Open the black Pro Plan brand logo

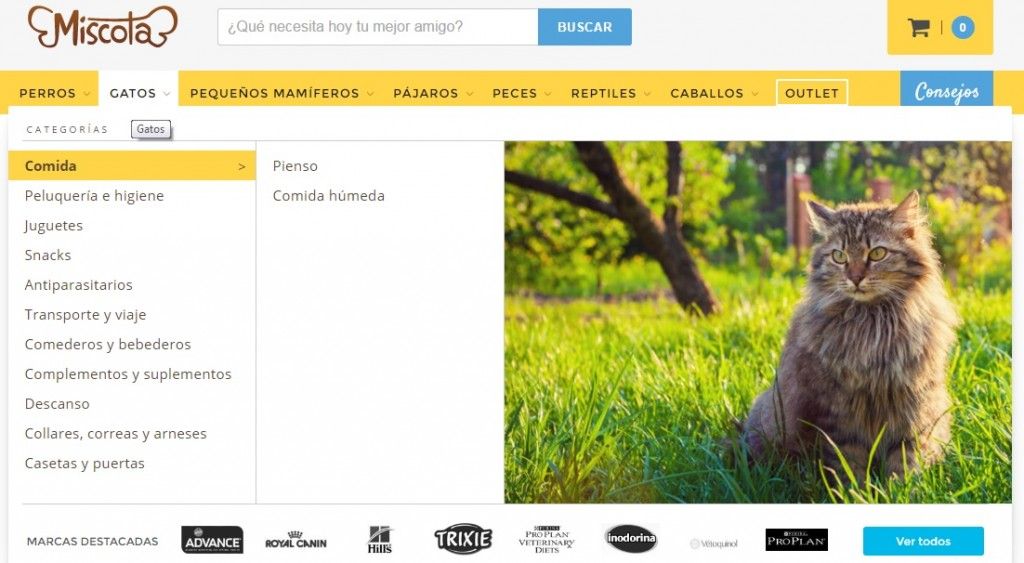[x=797, y=540]
